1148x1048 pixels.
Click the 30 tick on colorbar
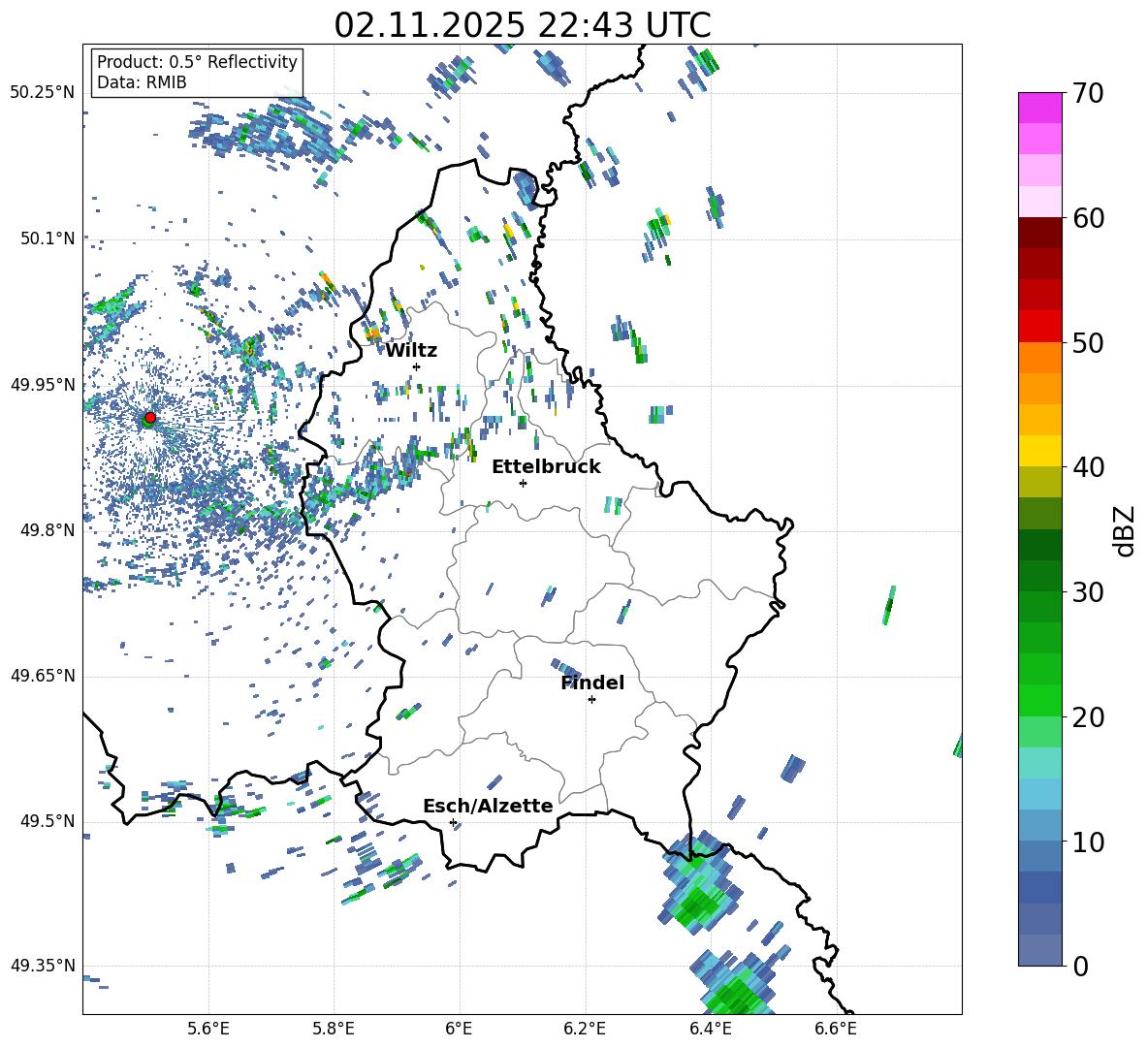(x=1088, y=592)
